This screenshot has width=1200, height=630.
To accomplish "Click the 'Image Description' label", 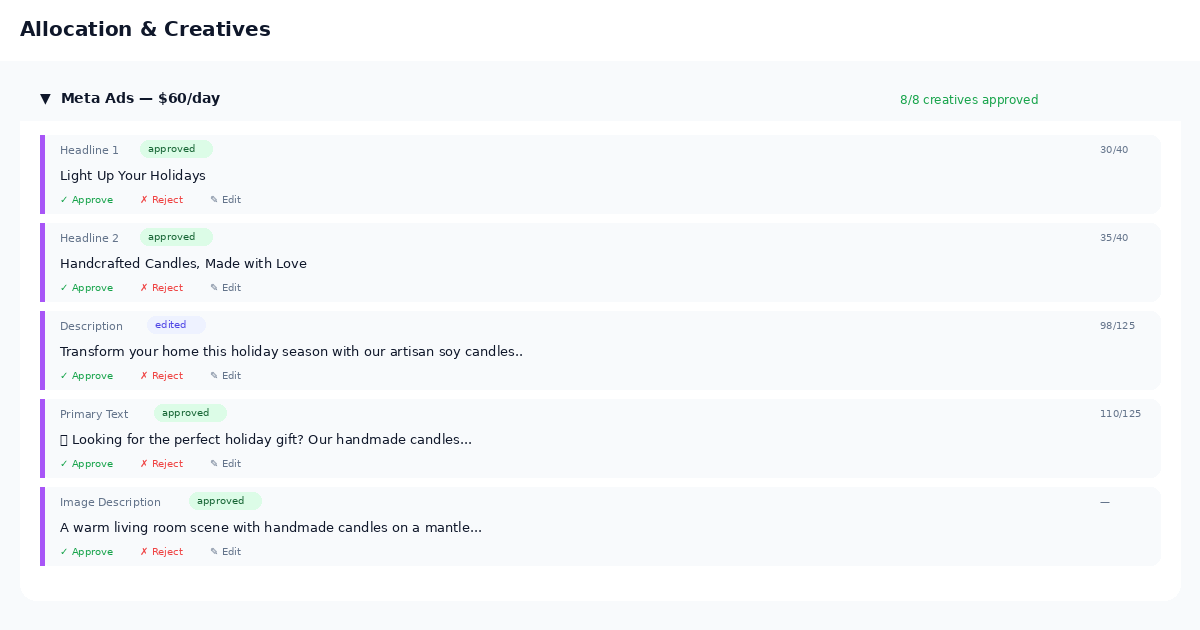I will (x=110, y=502).
